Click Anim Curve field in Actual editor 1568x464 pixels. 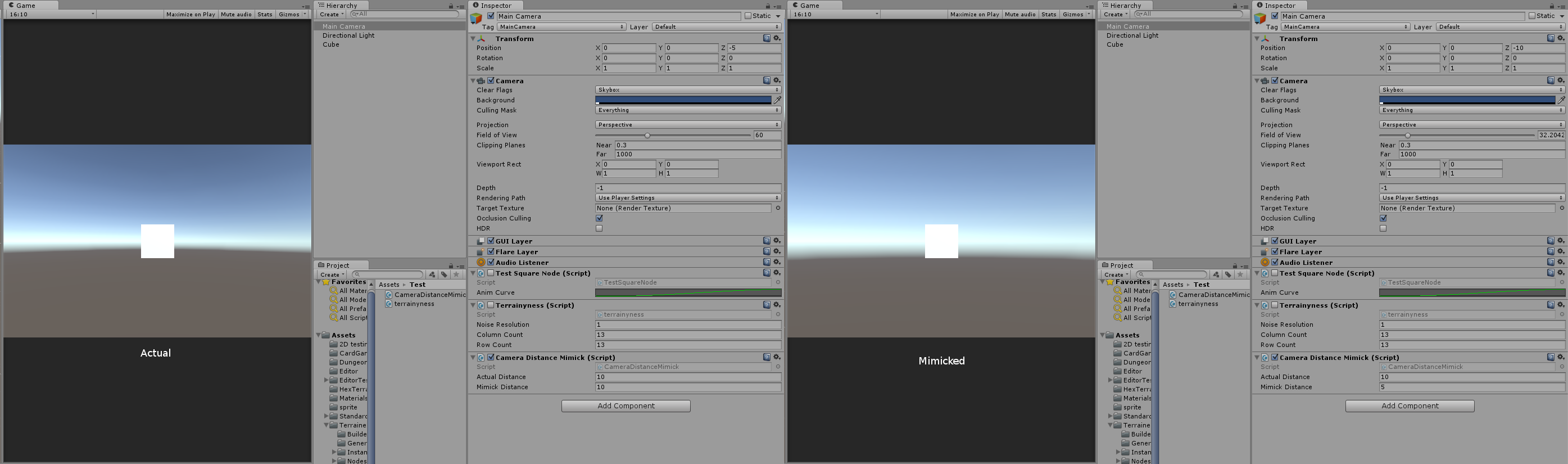[688, 293]
